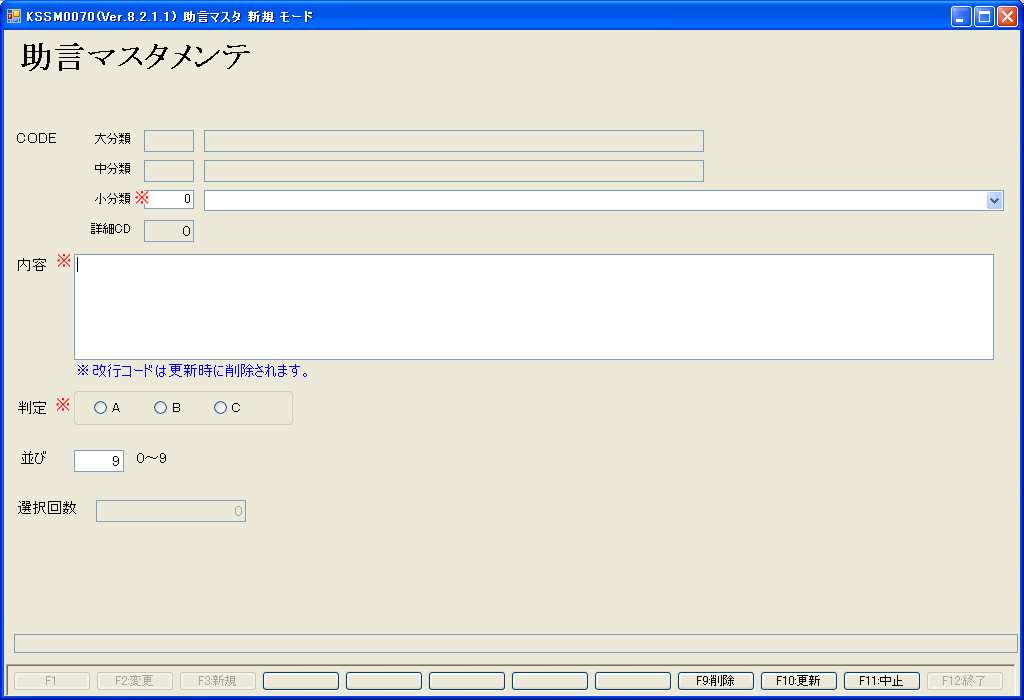Image resolution: width=1024 pixels, height=700 pixels.
Task: Maximize the 助言マスタ window
Action: tap(984, 16)
